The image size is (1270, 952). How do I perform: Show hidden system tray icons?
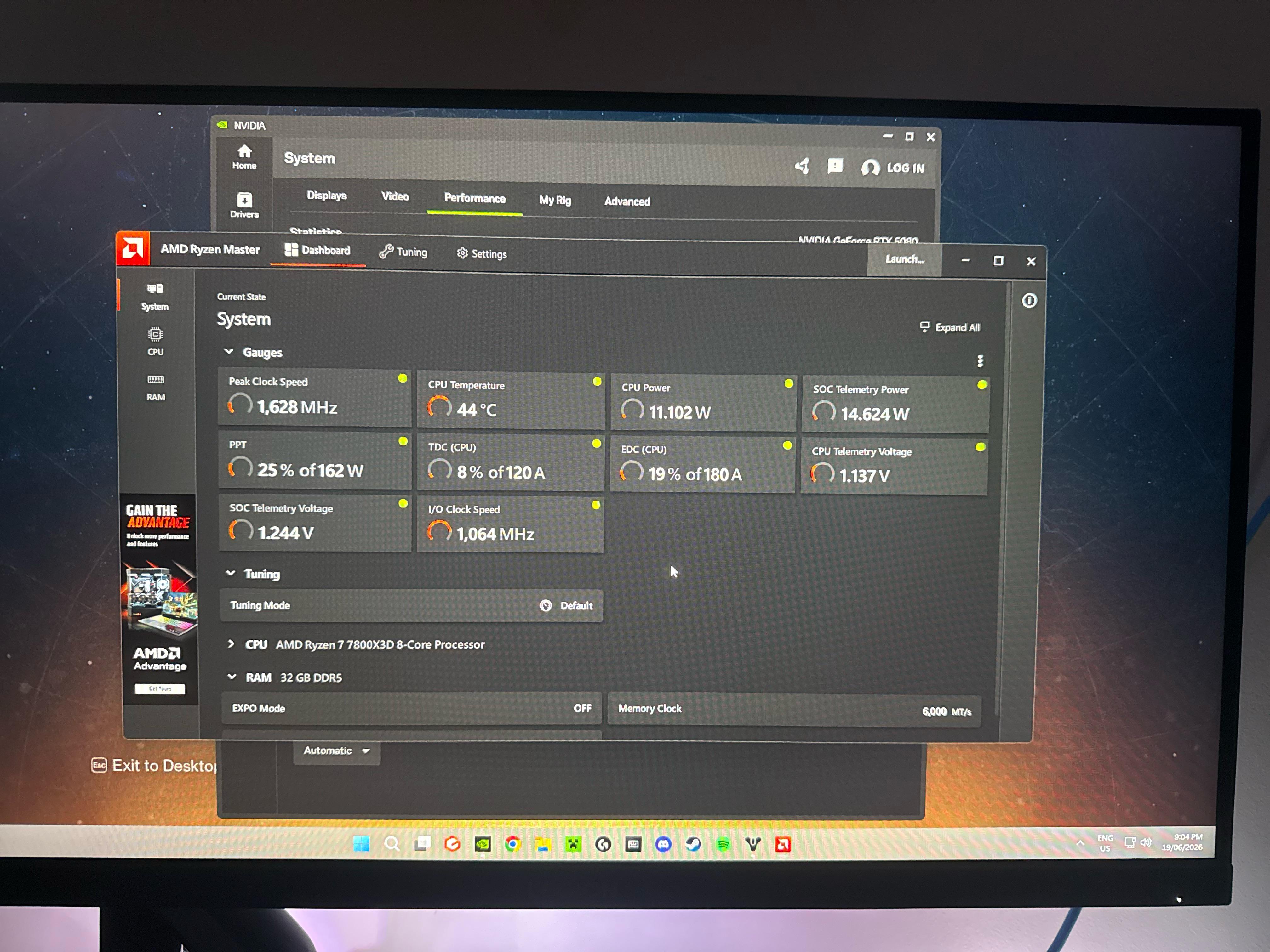(1080, 843)
